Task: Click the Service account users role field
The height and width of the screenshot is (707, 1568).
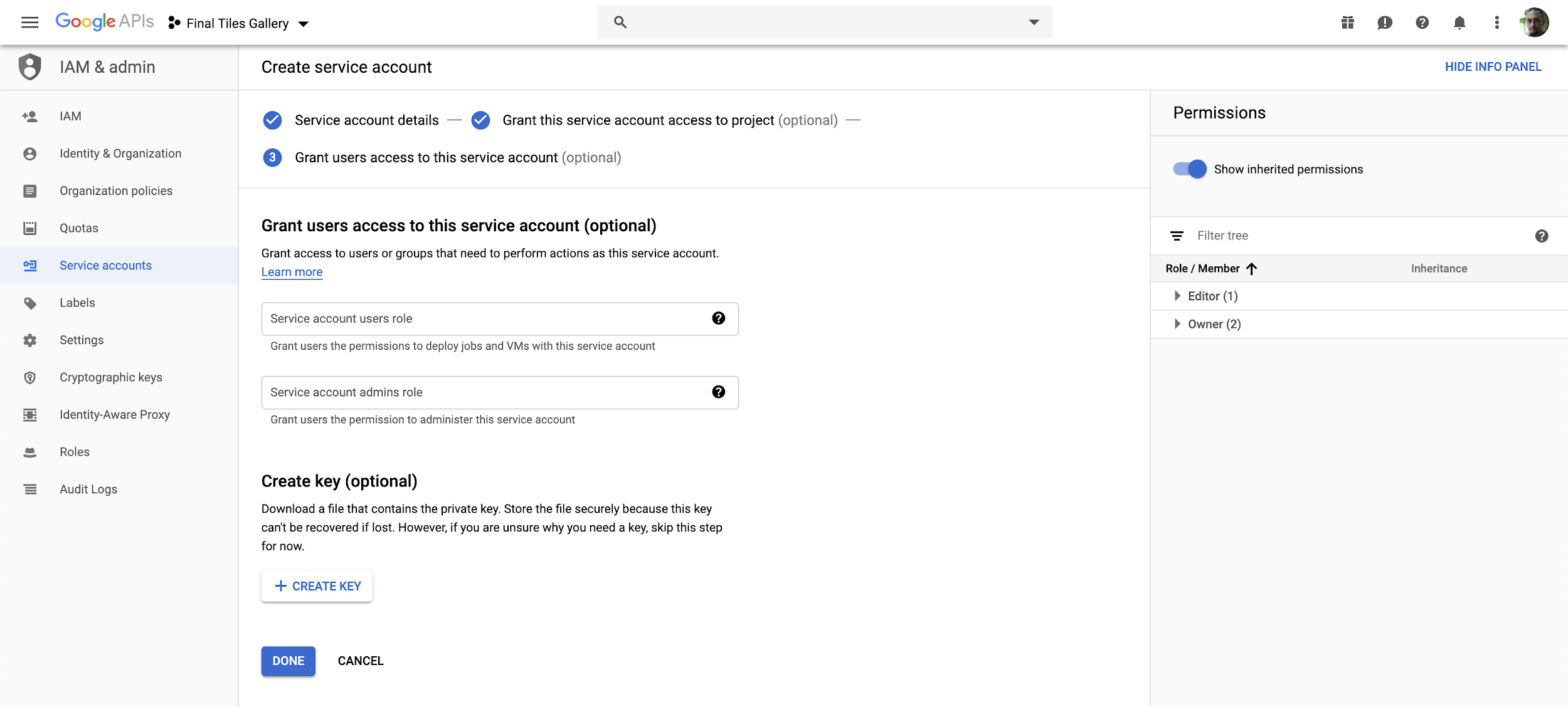Action: click(x=483, y=318)
